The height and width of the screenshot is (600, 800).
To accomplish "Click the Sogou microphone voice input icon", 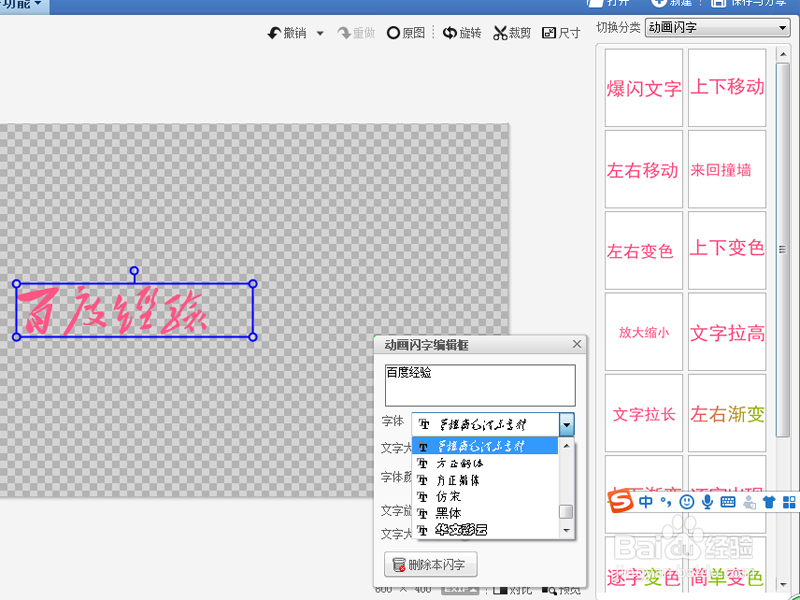I will coord(707,502).
